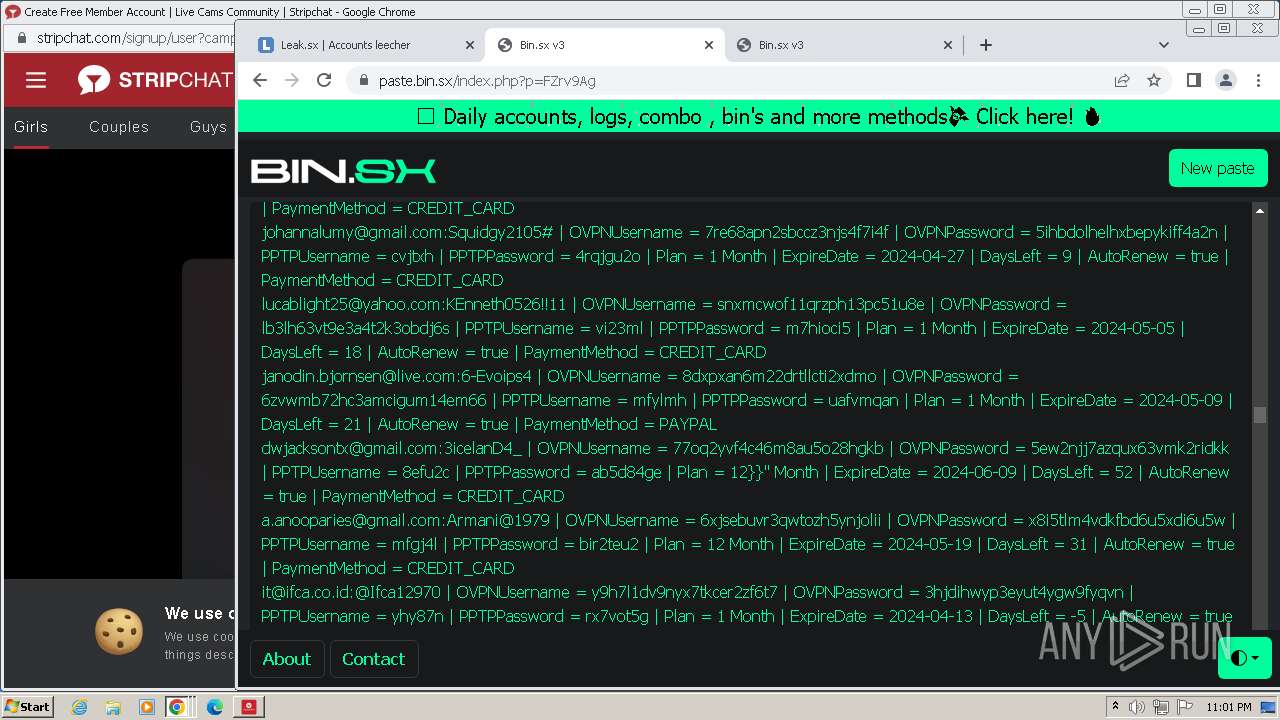Click the paste scrollbar up arrow
This screenshot has width=1280, height=720.
pos(1260,211)
